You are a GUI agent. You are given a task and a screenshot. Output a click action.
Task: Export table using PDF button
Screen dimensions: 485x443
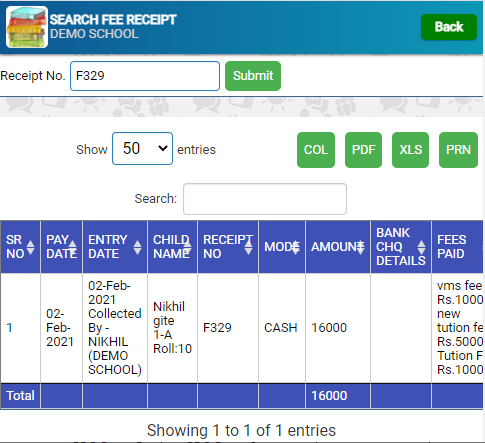363,150
